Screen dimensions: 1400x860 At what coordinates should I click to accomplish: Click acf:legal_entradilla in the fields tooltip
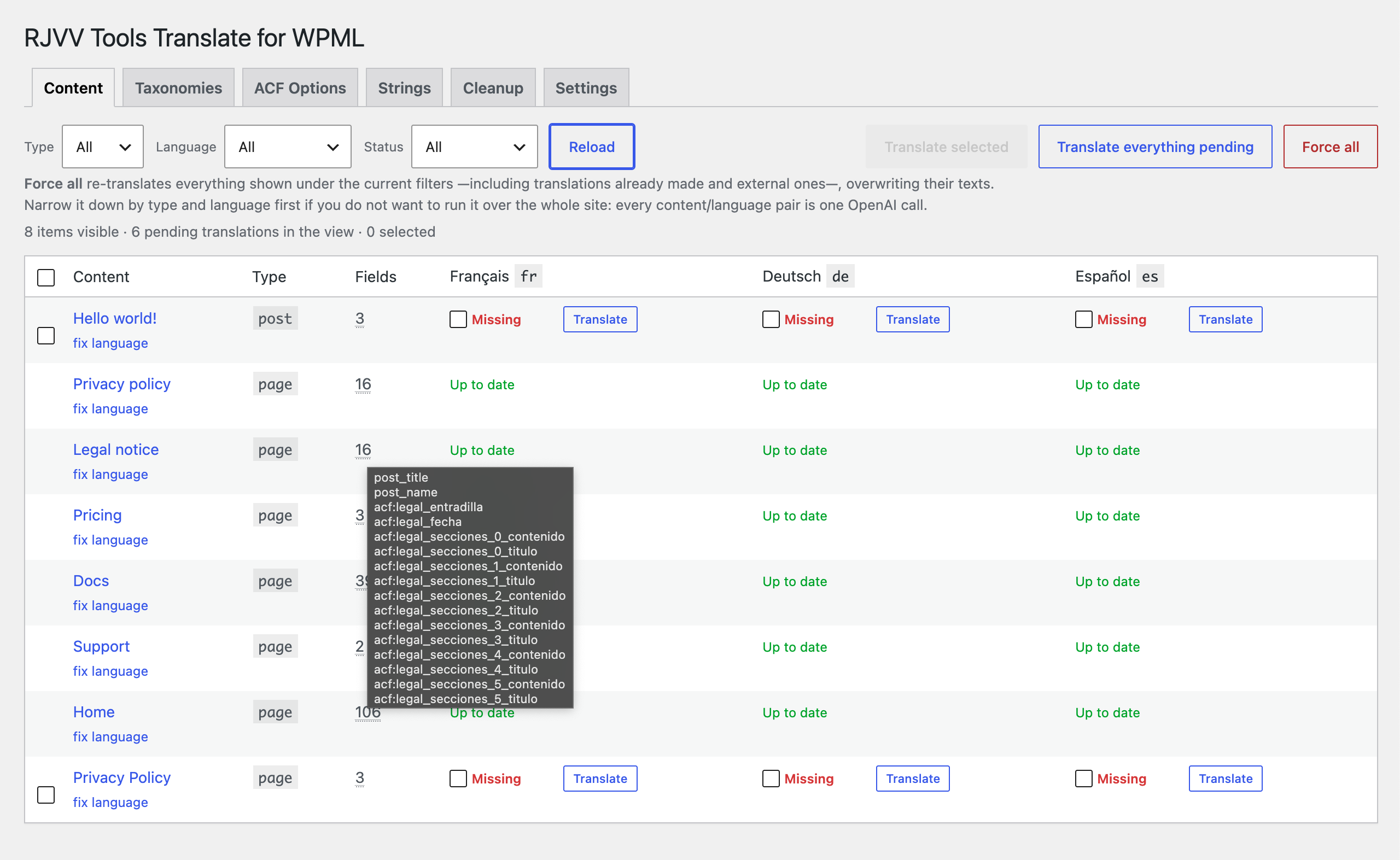(x=428, y=507)
